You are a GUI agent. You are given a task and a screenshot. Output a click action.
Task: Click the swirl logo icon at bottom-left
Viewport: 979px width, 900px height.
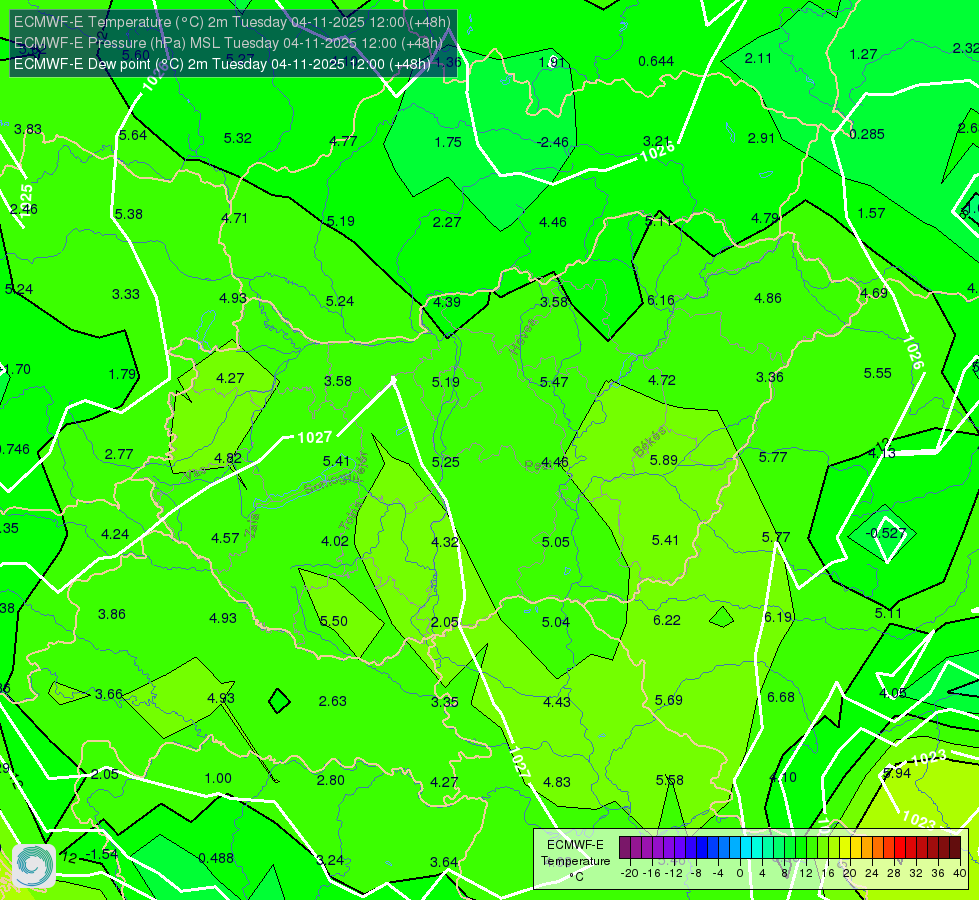coord(34,866)
